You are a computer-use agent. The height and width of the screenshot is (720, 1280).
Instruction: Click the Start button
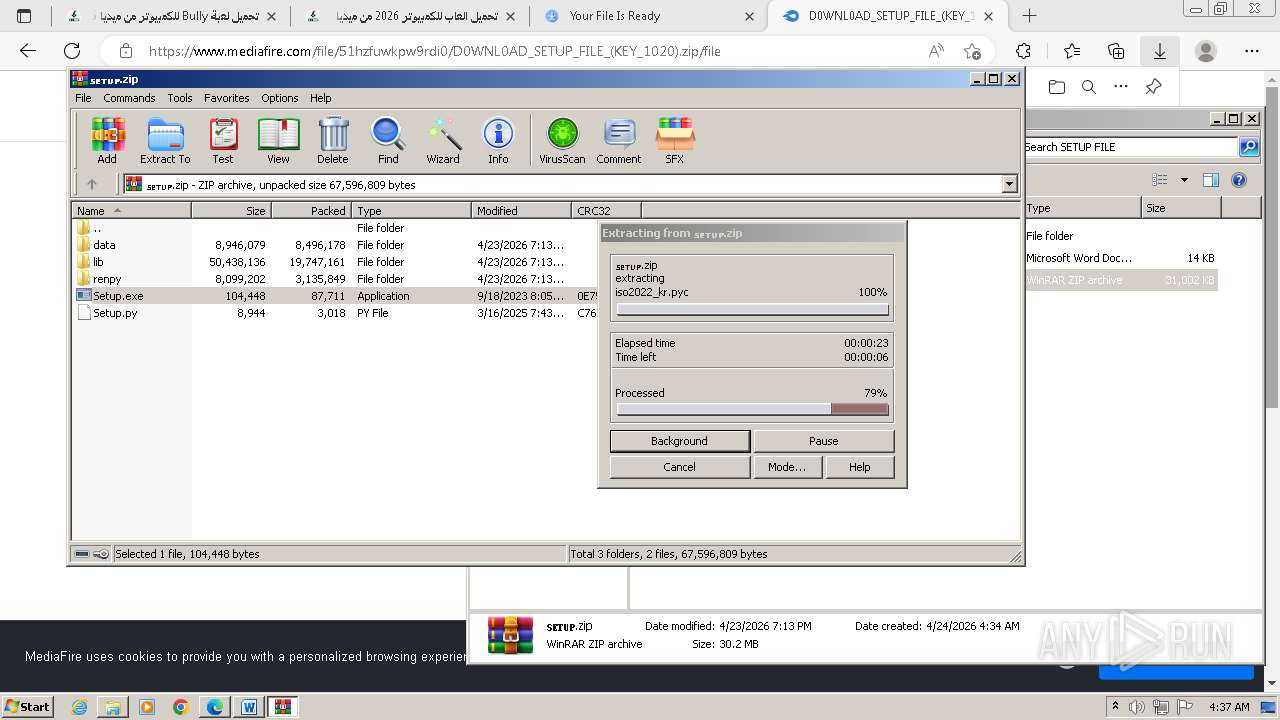[x=27, y=707]
